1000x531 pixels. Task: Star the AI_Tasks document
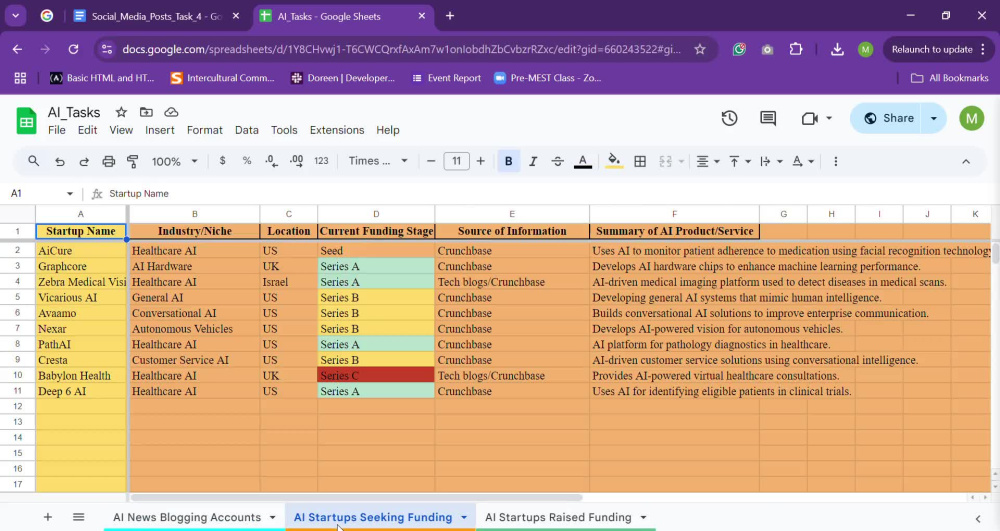121,112
